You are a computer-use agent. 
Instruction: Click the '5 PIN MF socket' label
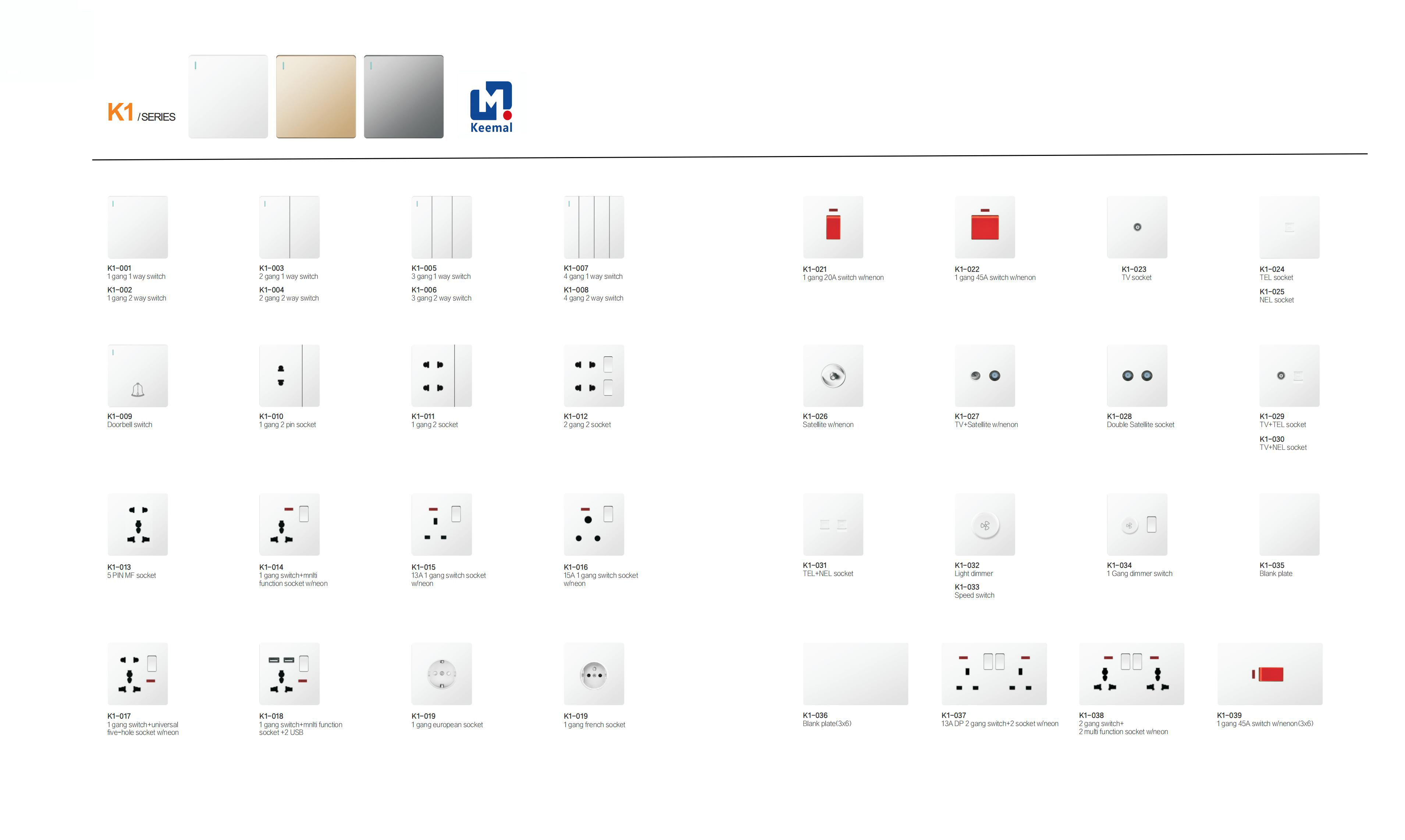[x=131, y=576]
